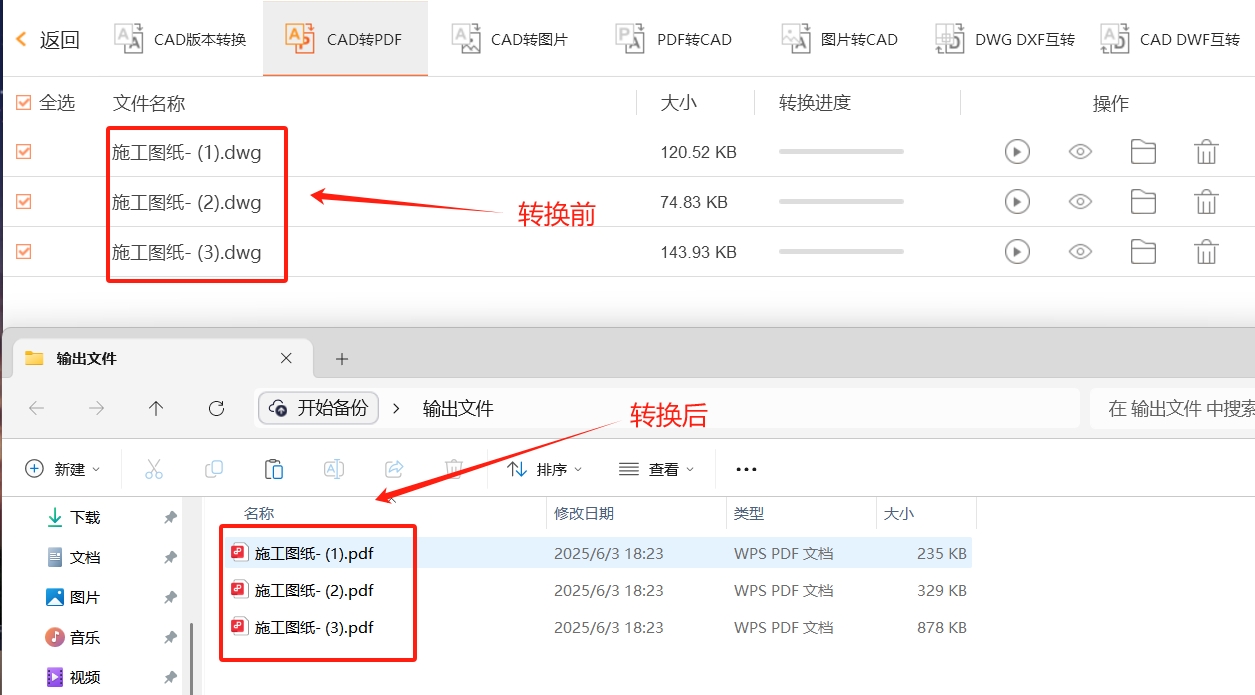
Task: Open the 新建 dropdown in Explorer
Action: pos(63,469)
